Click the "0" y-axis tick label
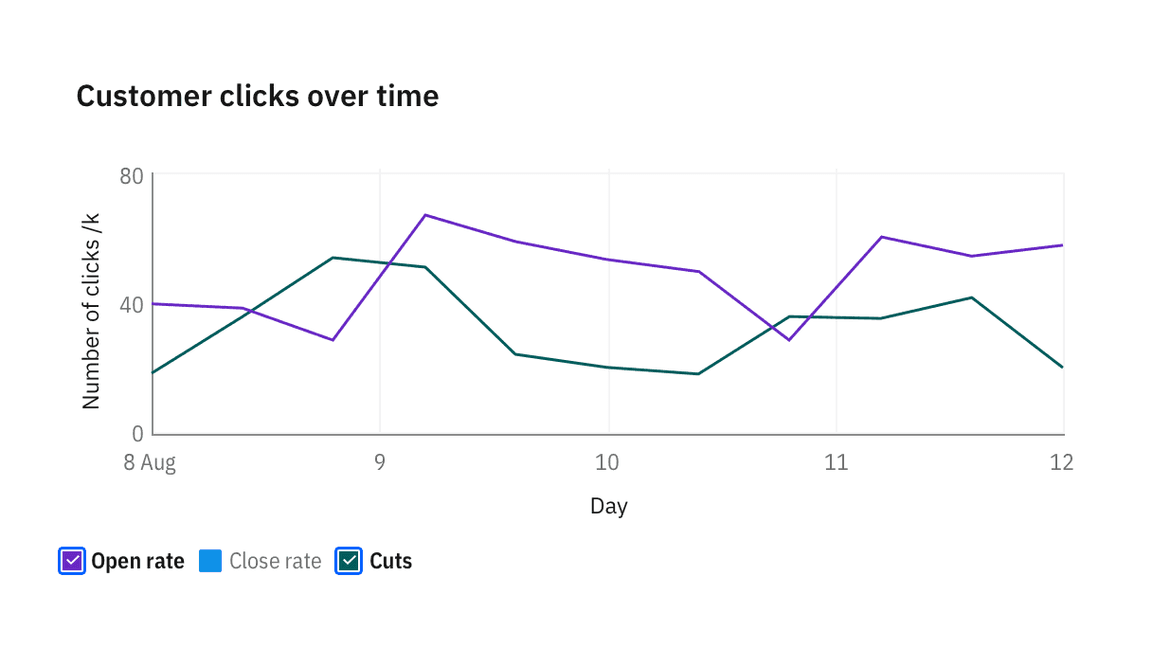This screenshot has height=648, width=1152. click(x=138, y=434)
